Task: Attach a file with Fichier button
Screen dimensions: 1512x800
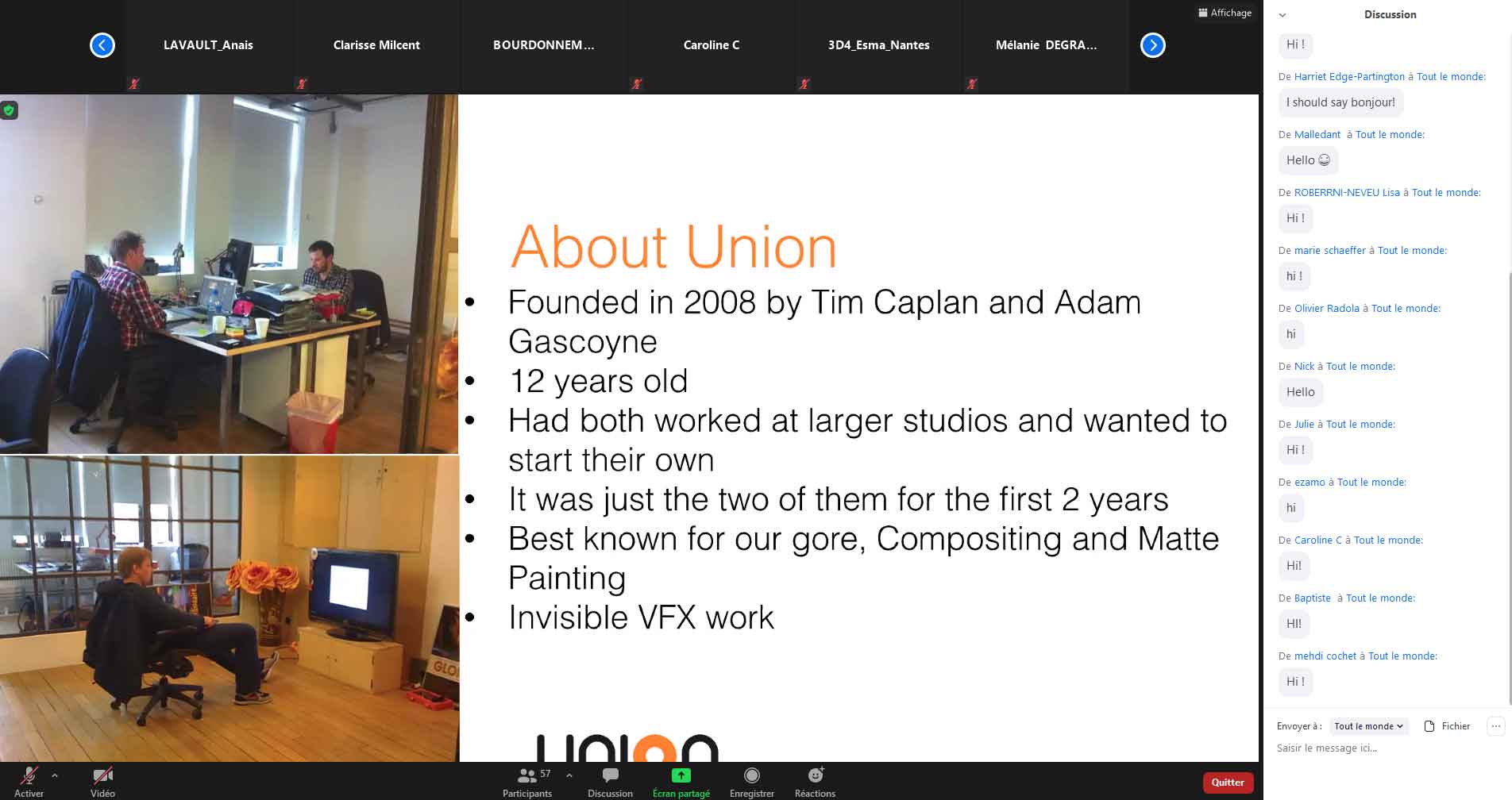Action: coord(1447,726)
